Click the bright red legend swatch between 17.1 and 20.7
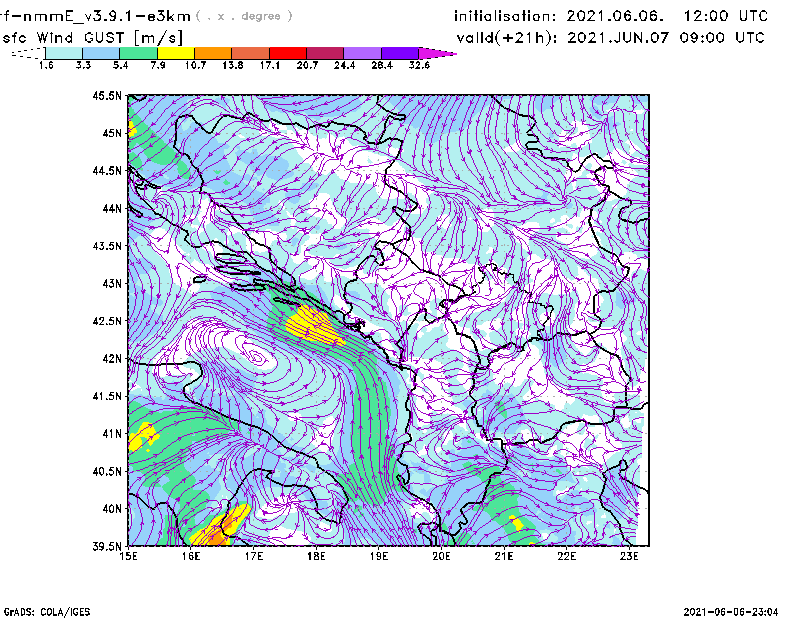The image size is (800, 618). (x=288, y=53)
